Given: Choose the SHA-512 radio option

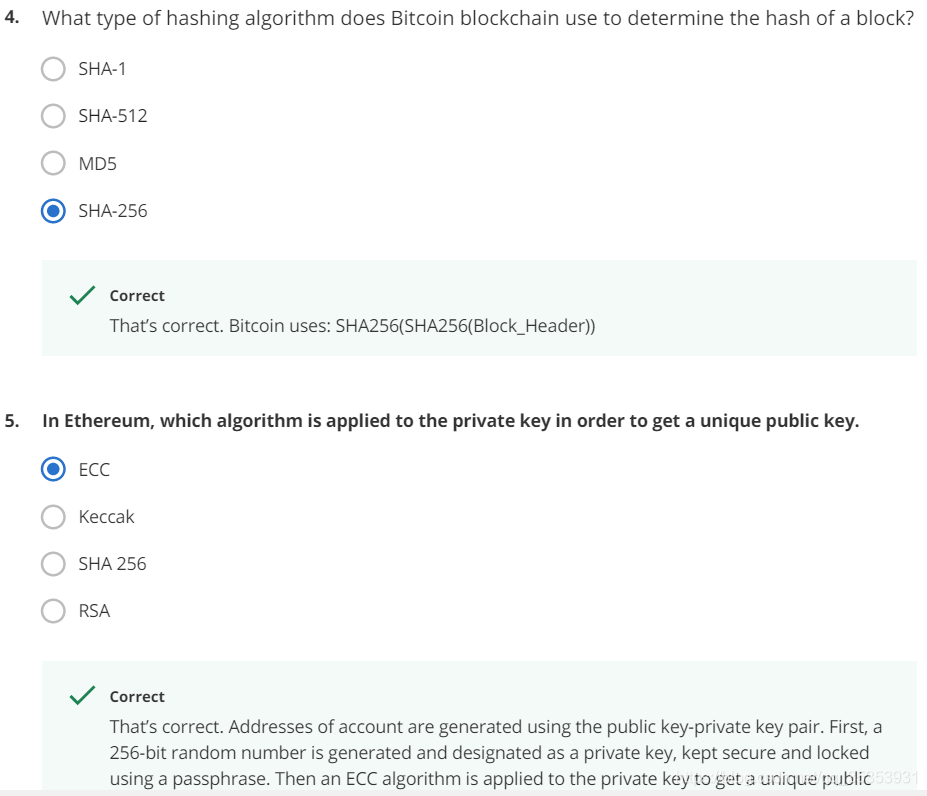Looking at the screenshot, I should [x=54, y=116].
